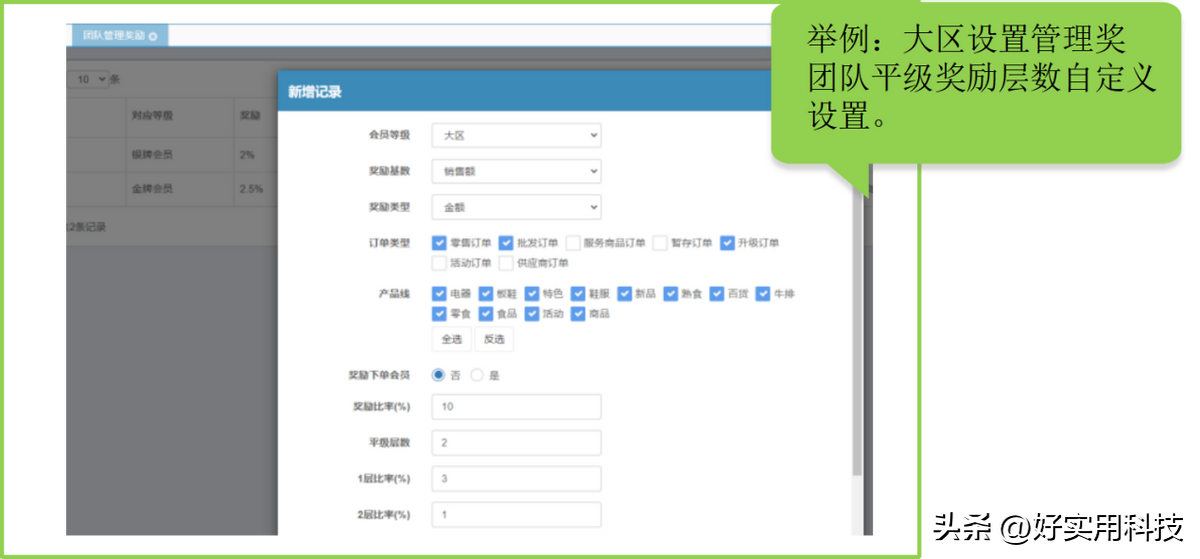Open the 会员等级 dropdown set to 大区

pos(516,135)
